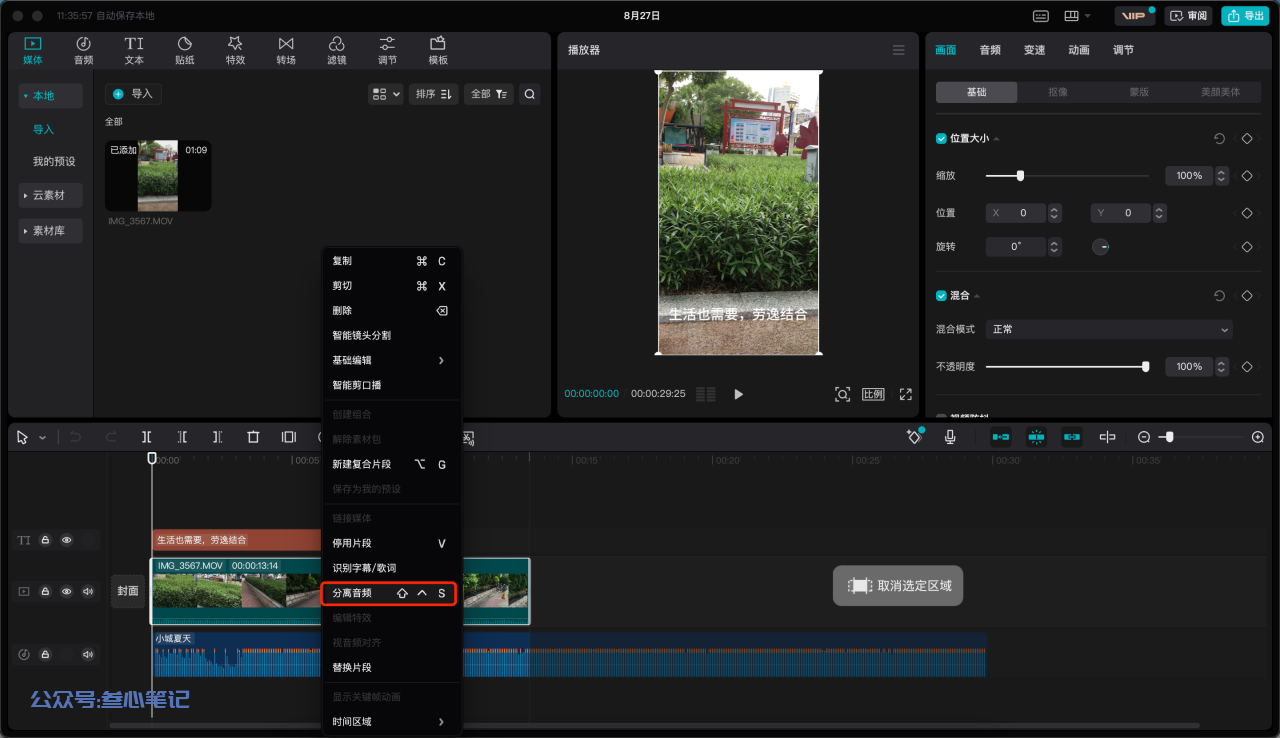This screenshot has width=1280, height=738.
Task: Choose 复制 from context menu
Action: pyautogui.click(x=391, y=261)
